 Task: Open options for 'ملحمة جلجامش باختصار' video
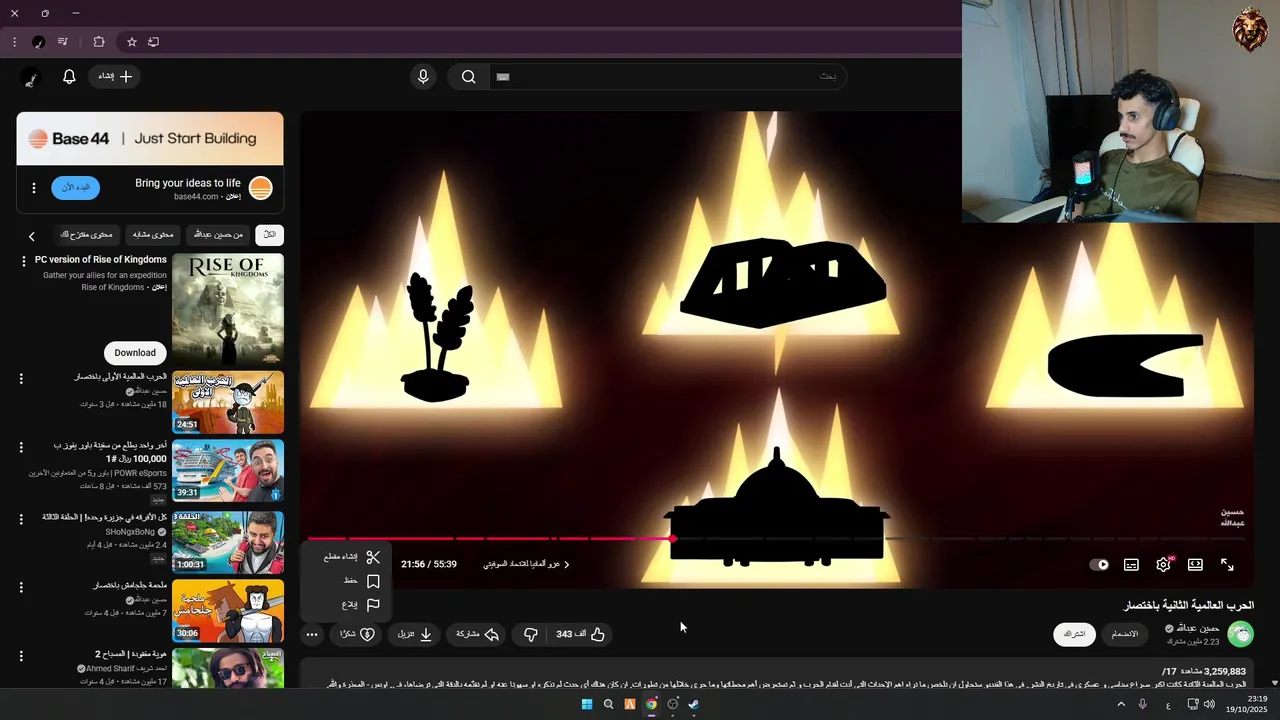(21, 587)
